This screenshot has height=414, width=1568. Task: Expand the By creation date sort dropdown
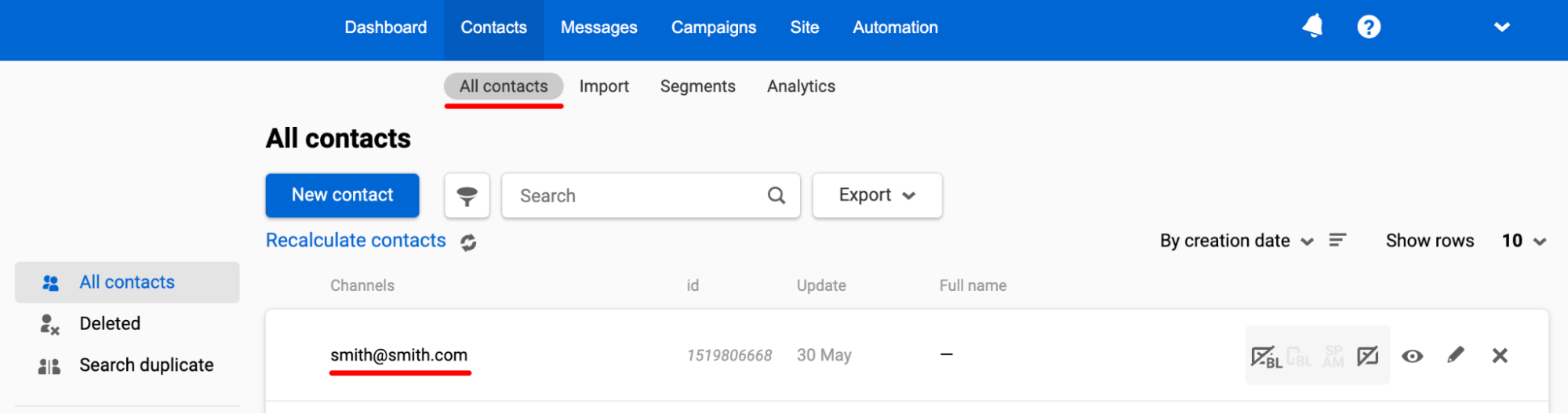coord(1236,241)
